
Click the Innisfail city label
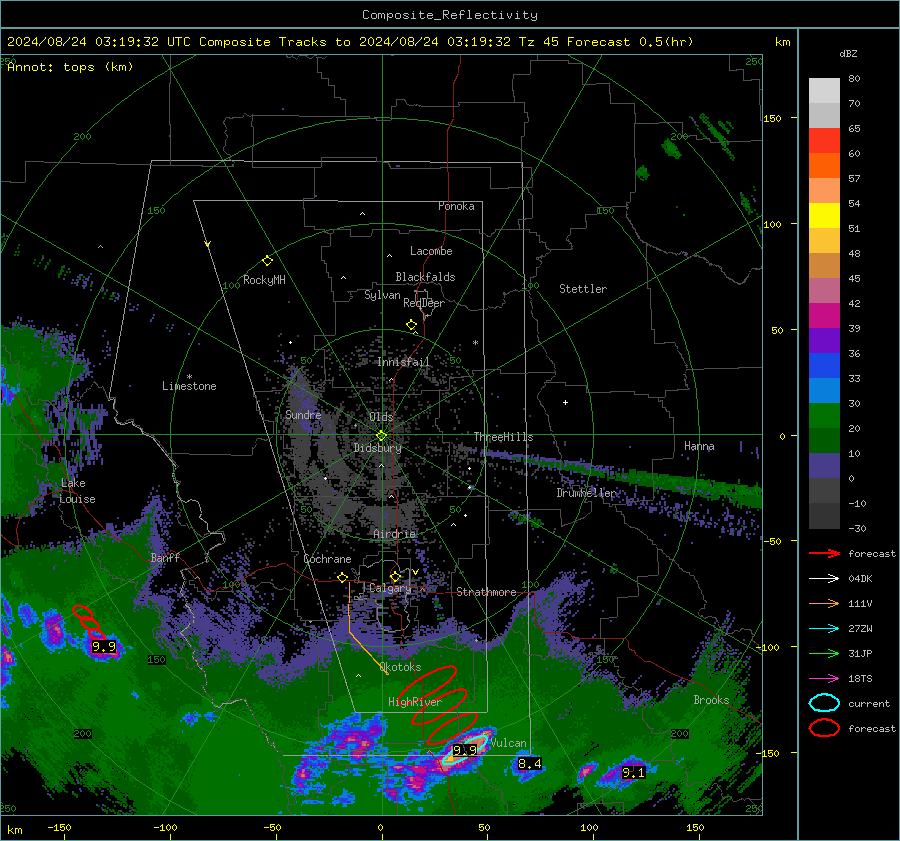click(404, 362)
